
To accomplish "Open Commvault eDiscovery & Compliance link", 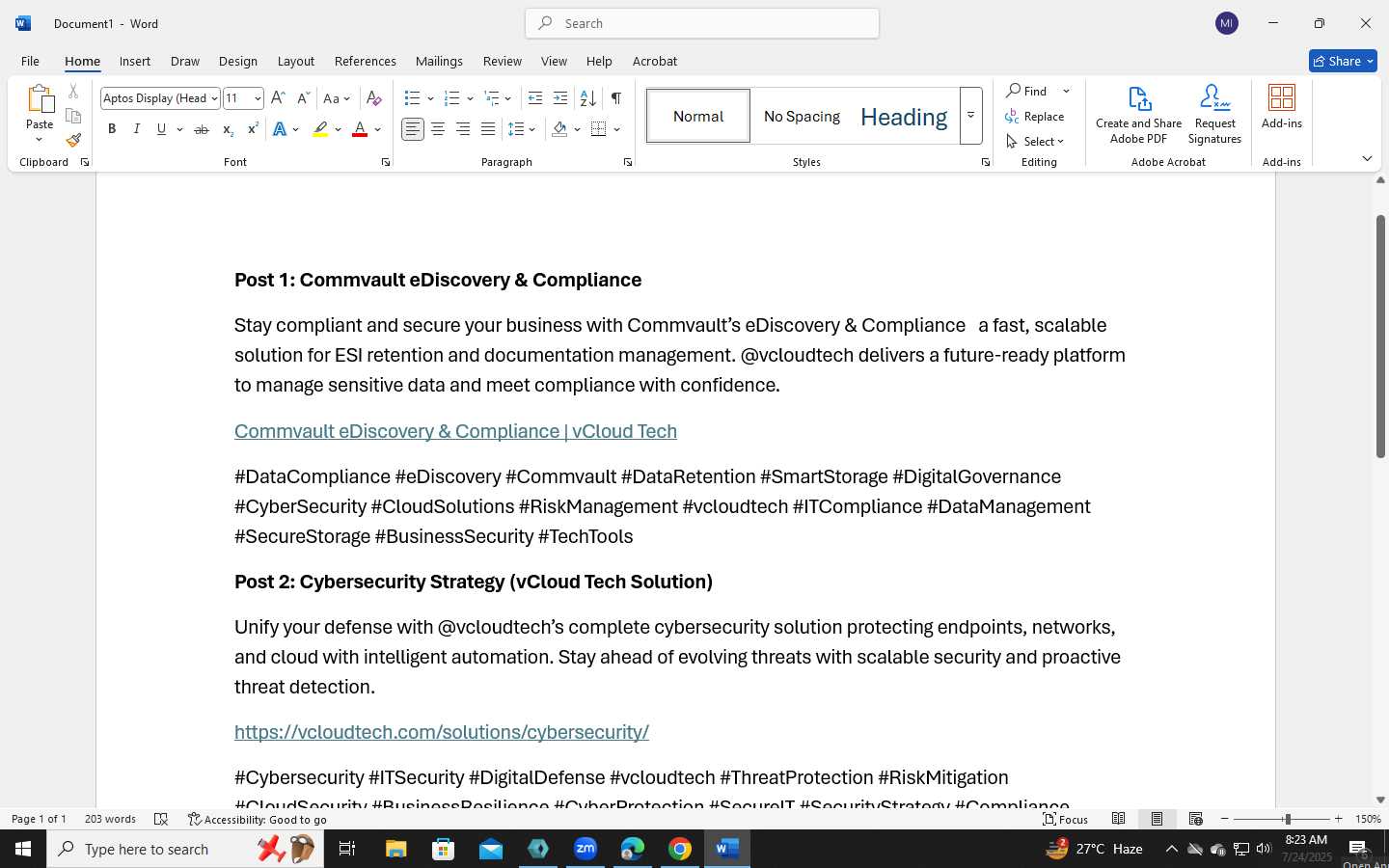I will [x=455, y=431].
